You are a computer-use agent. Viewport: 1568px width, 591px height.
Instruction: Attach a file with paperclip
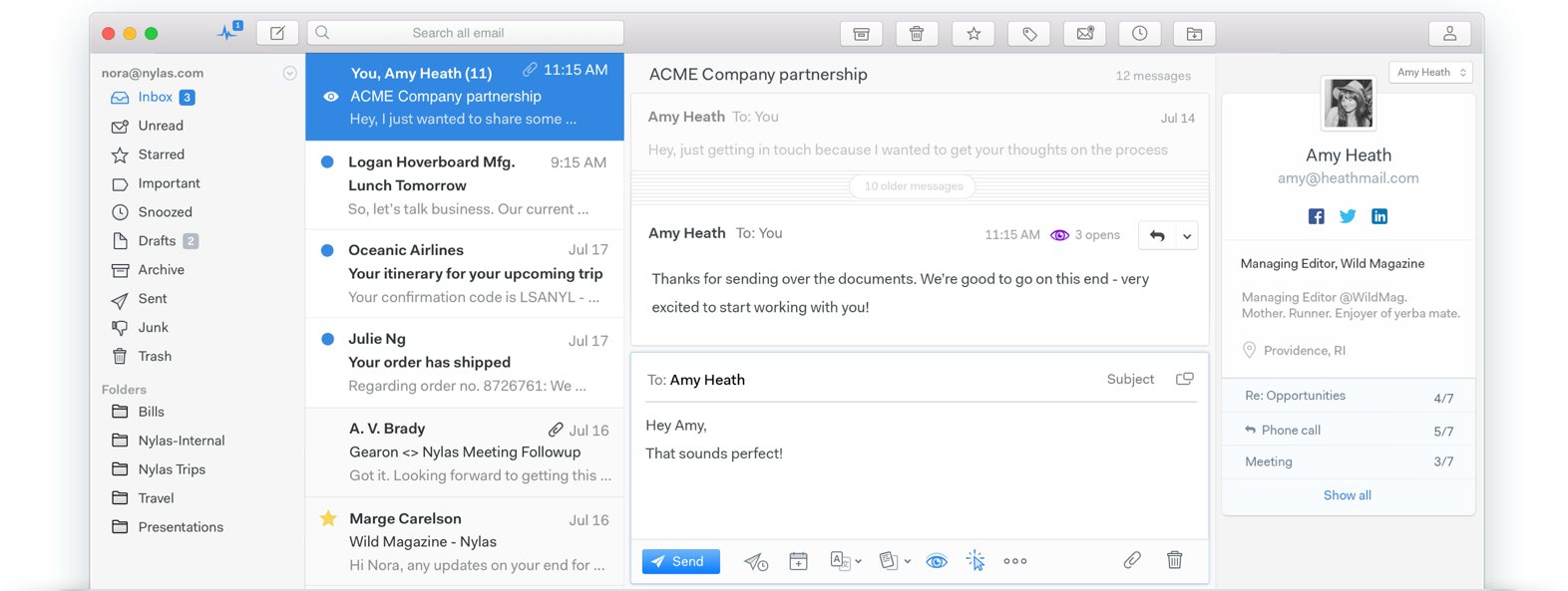1132,560
